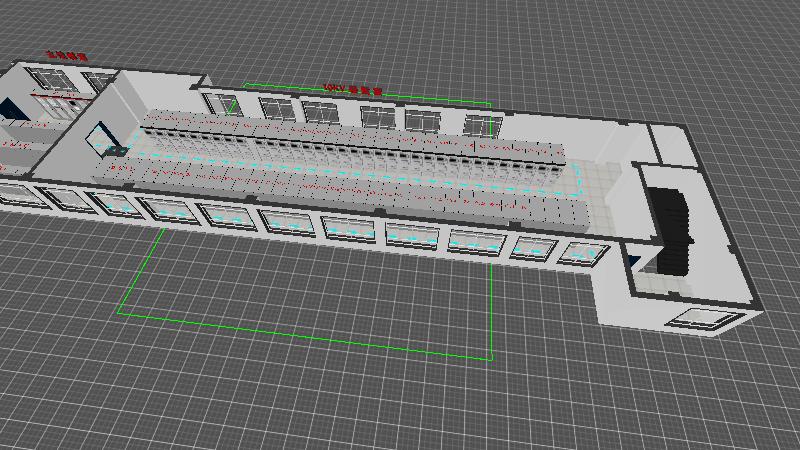Select the back row of switchgear cabinets

tap(350, 140)
